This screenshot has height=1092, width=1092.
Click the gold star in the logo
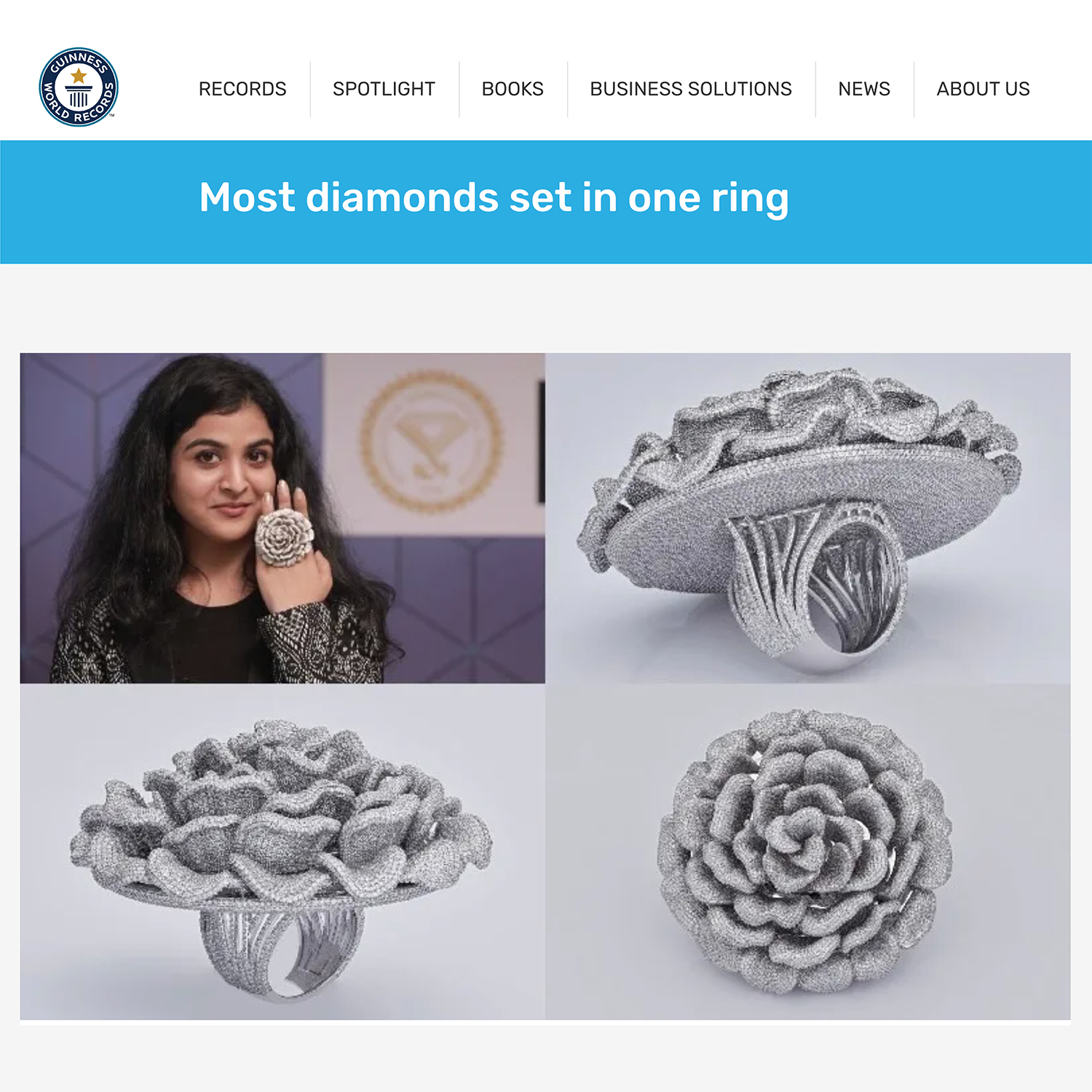point(79,75)
